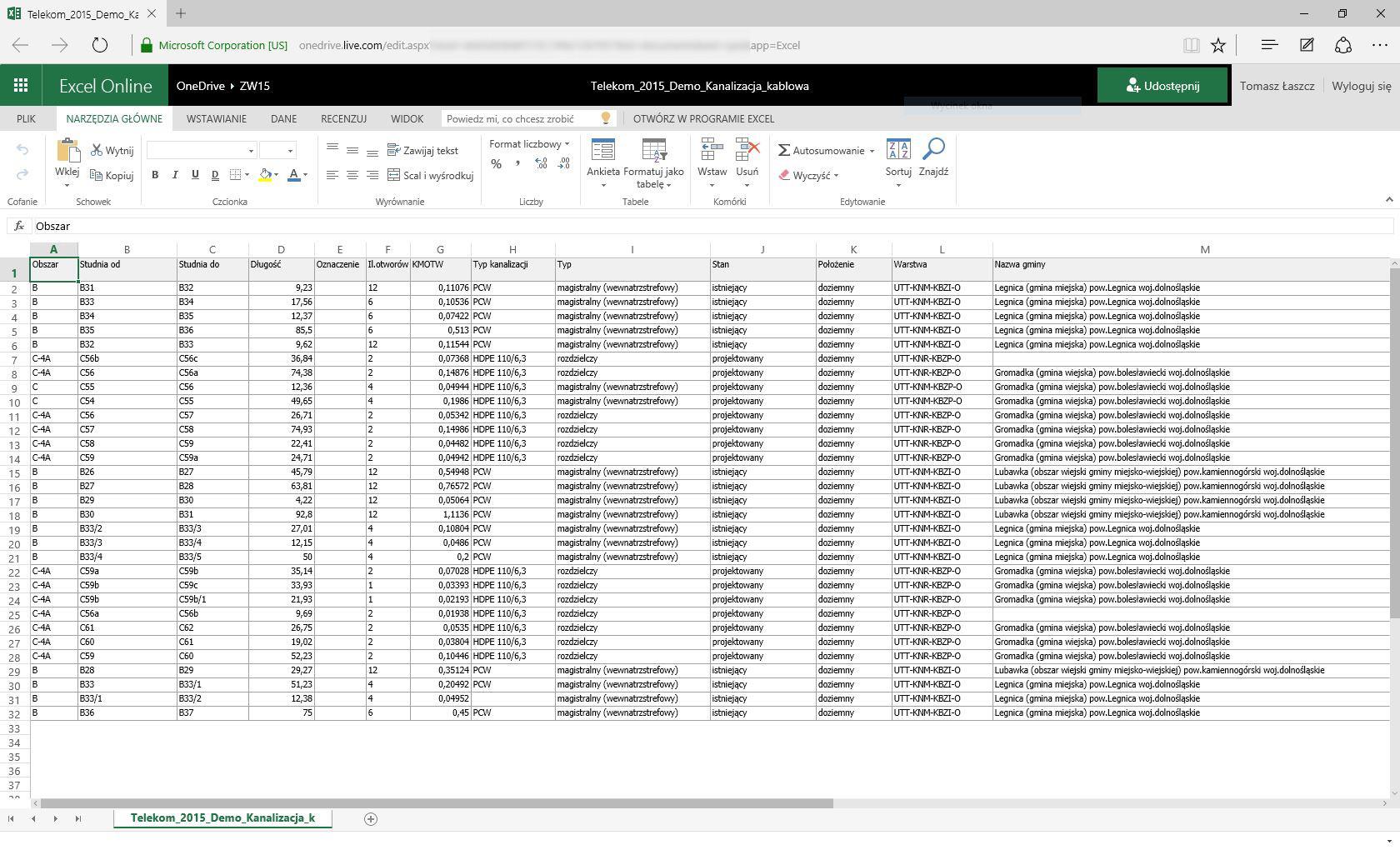Switch to the WIDOK tab
The height and width of the screenshot is (850, 1400).
[407, 118]
